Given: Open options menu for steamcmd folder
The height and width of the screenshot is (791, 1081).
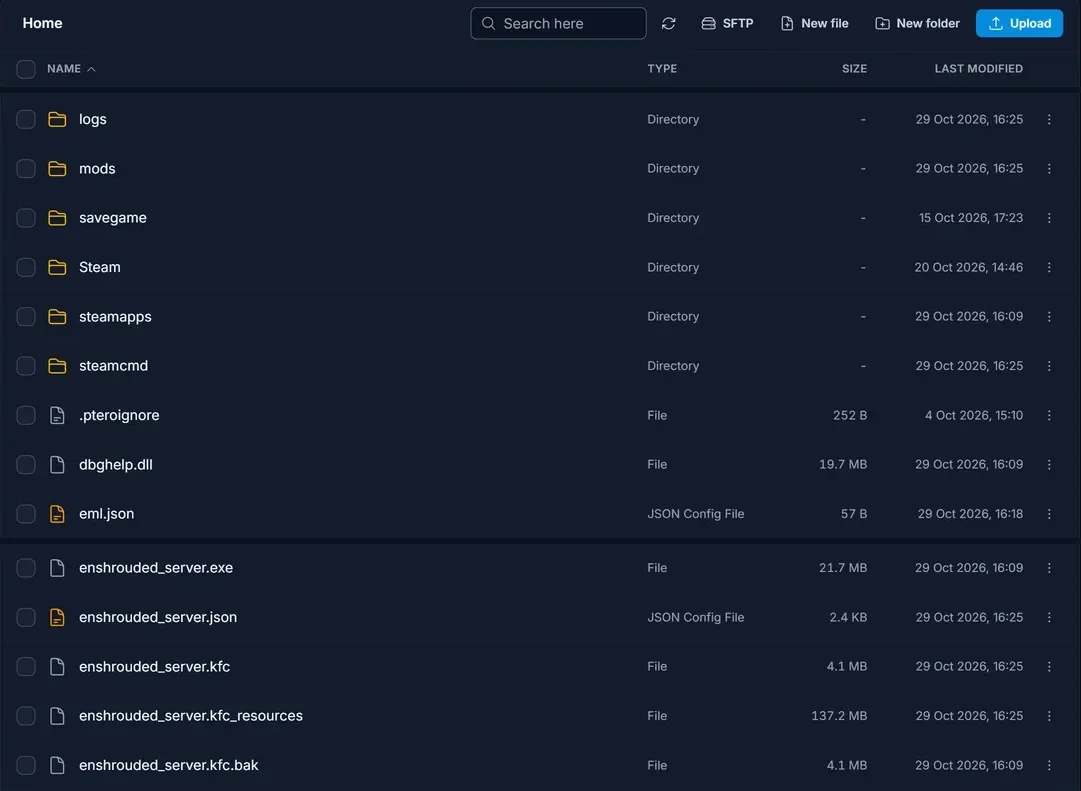Looking at the screenshot, I should point(1049,366).
